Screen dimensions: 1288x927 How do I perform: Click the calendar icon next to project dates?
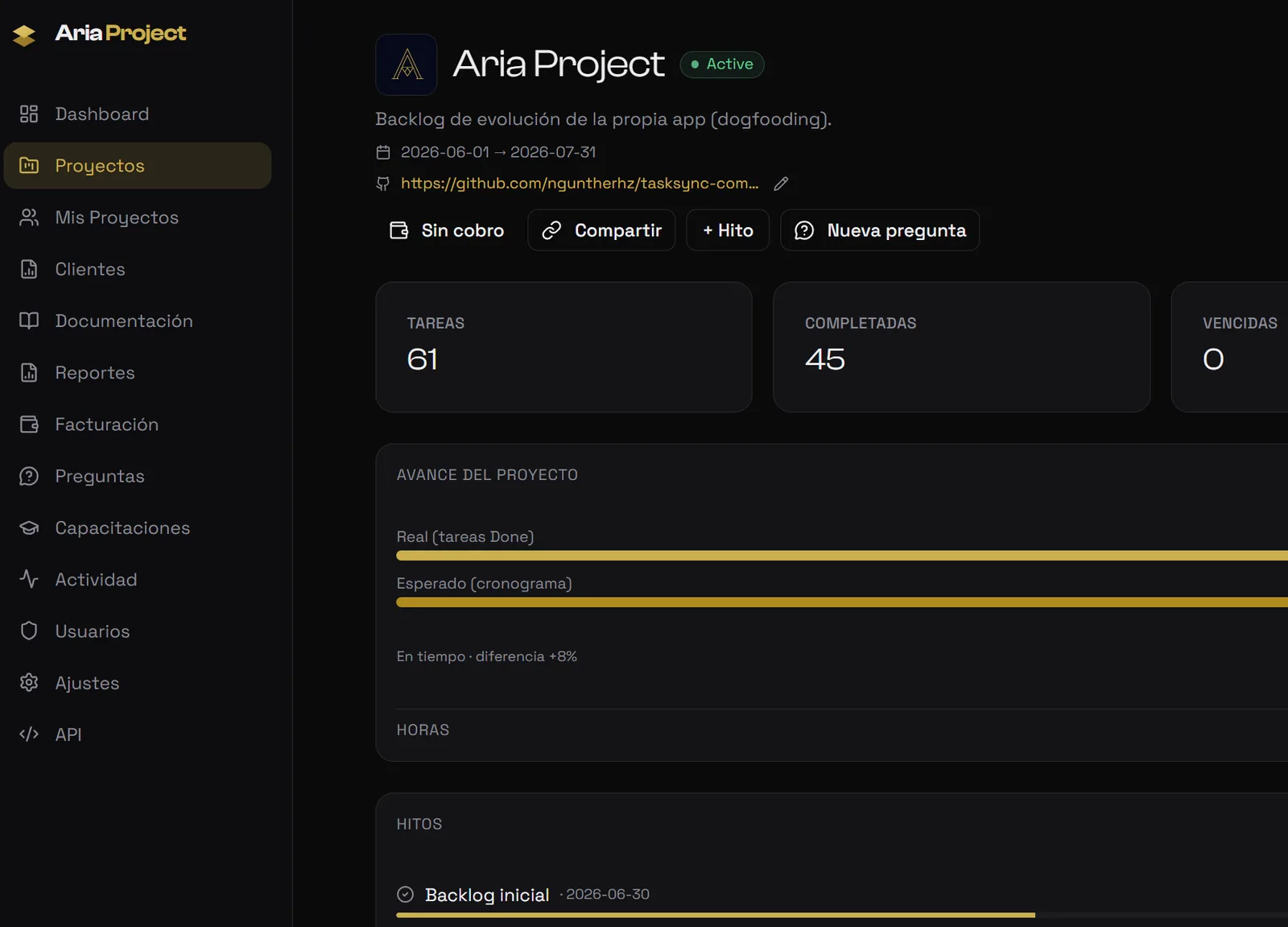[383, 152]
